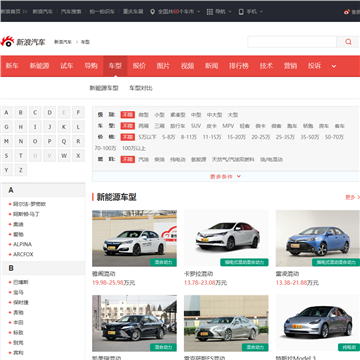Open the 图片 nav tab
Image resolution: width=360 pixels, height=360 pixels.
tap(163, 66)
